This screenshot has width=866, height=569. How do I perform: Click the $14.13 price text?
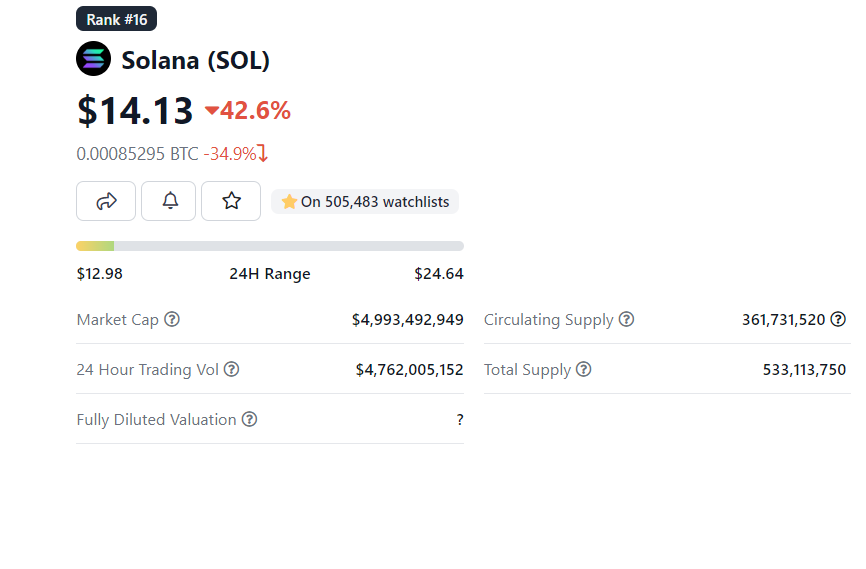(135, 110)
